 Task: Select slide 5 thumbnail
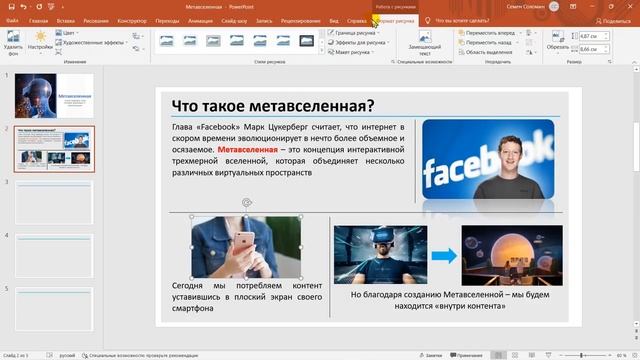(54, 309)
